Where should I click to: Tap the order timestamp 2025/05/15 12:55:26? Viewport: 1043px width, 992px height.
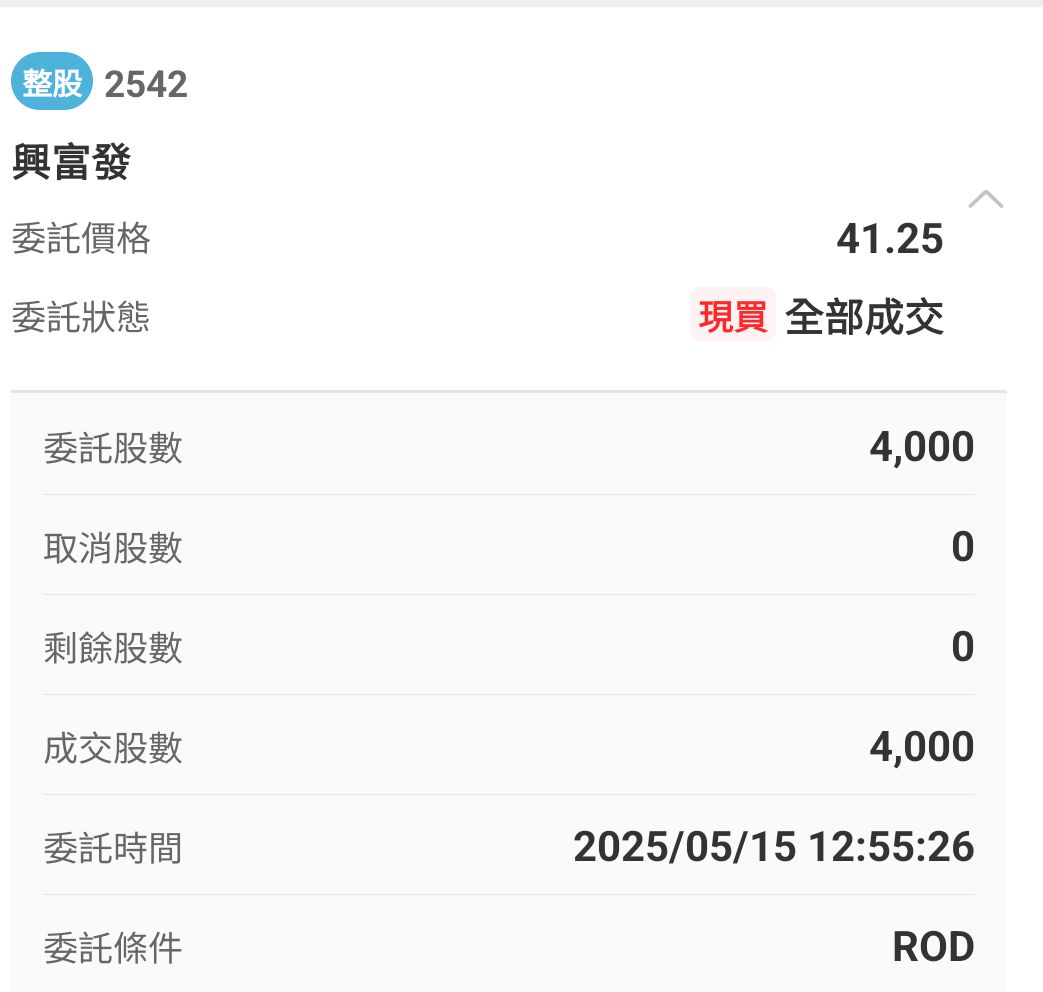click(773, 847)
